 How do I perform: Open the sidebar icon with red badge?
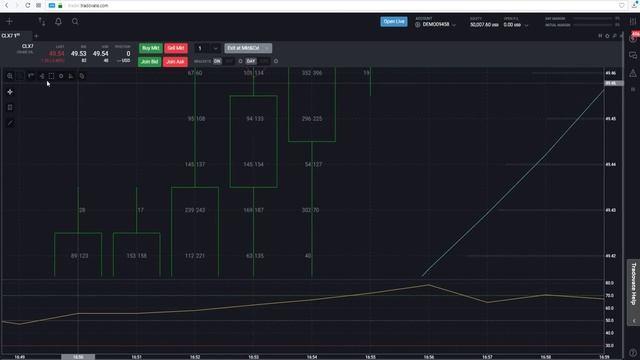pyautogui.click(x=633, y=38)
